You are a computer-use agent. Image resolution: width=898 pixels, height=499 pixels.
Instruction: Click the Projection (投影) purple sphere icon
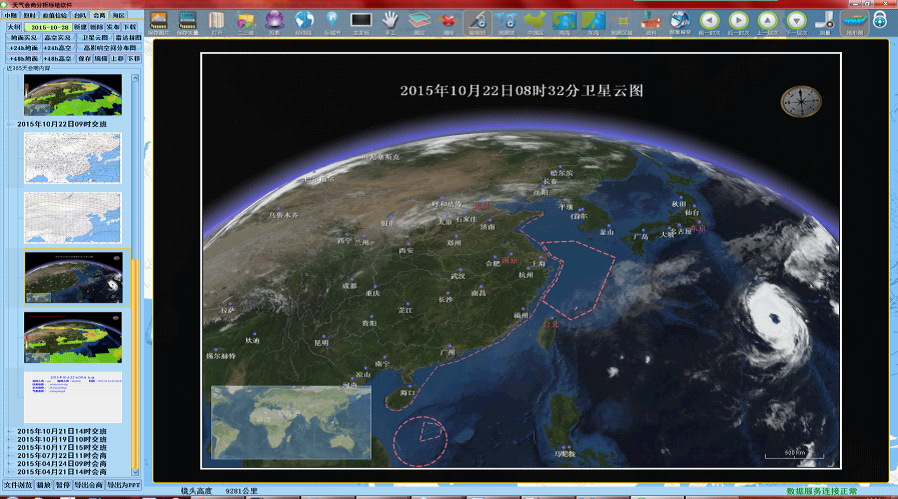point(274,23)
